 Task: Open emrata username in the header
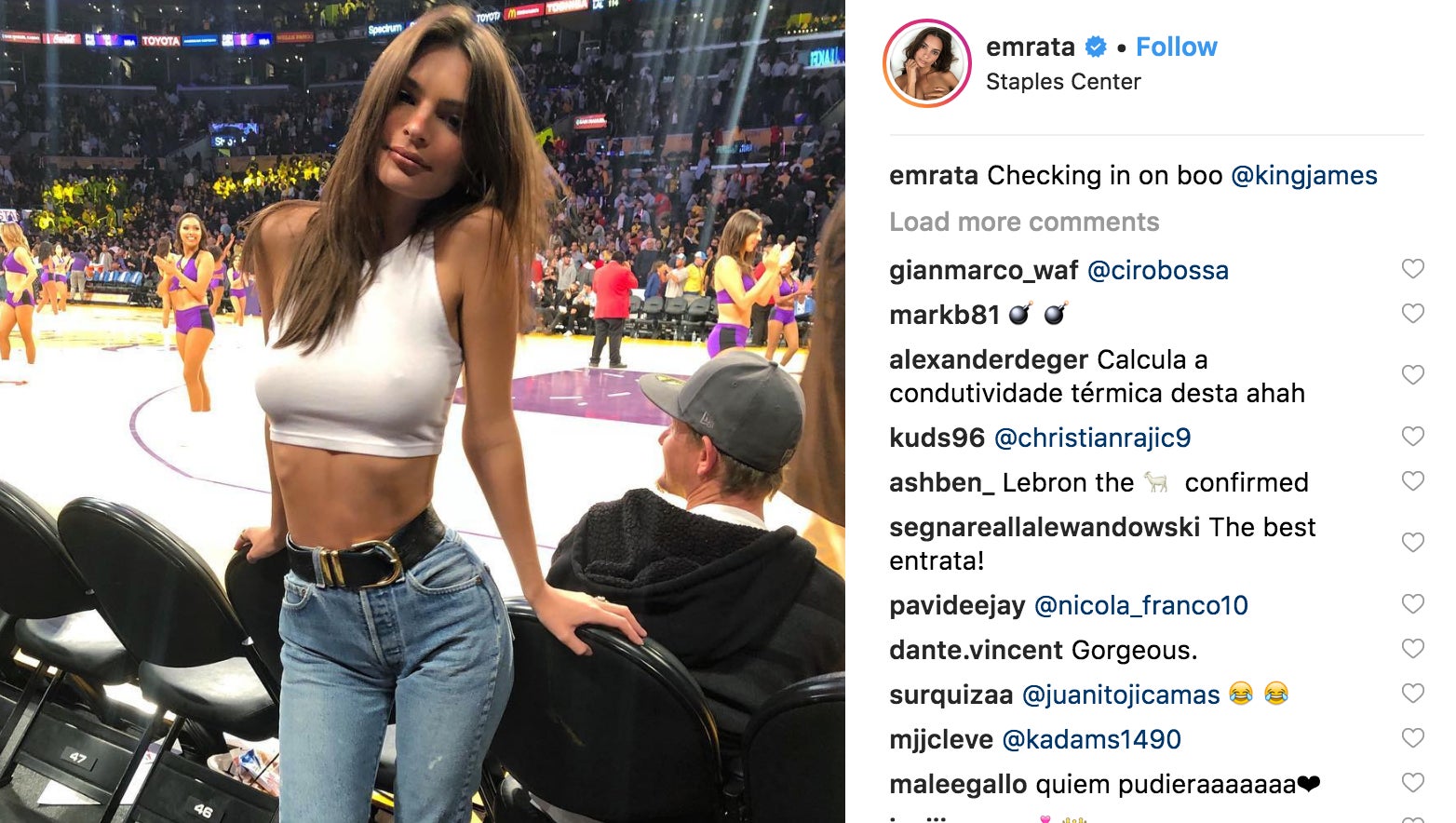pyautogui.click(x=1031, y=47)
